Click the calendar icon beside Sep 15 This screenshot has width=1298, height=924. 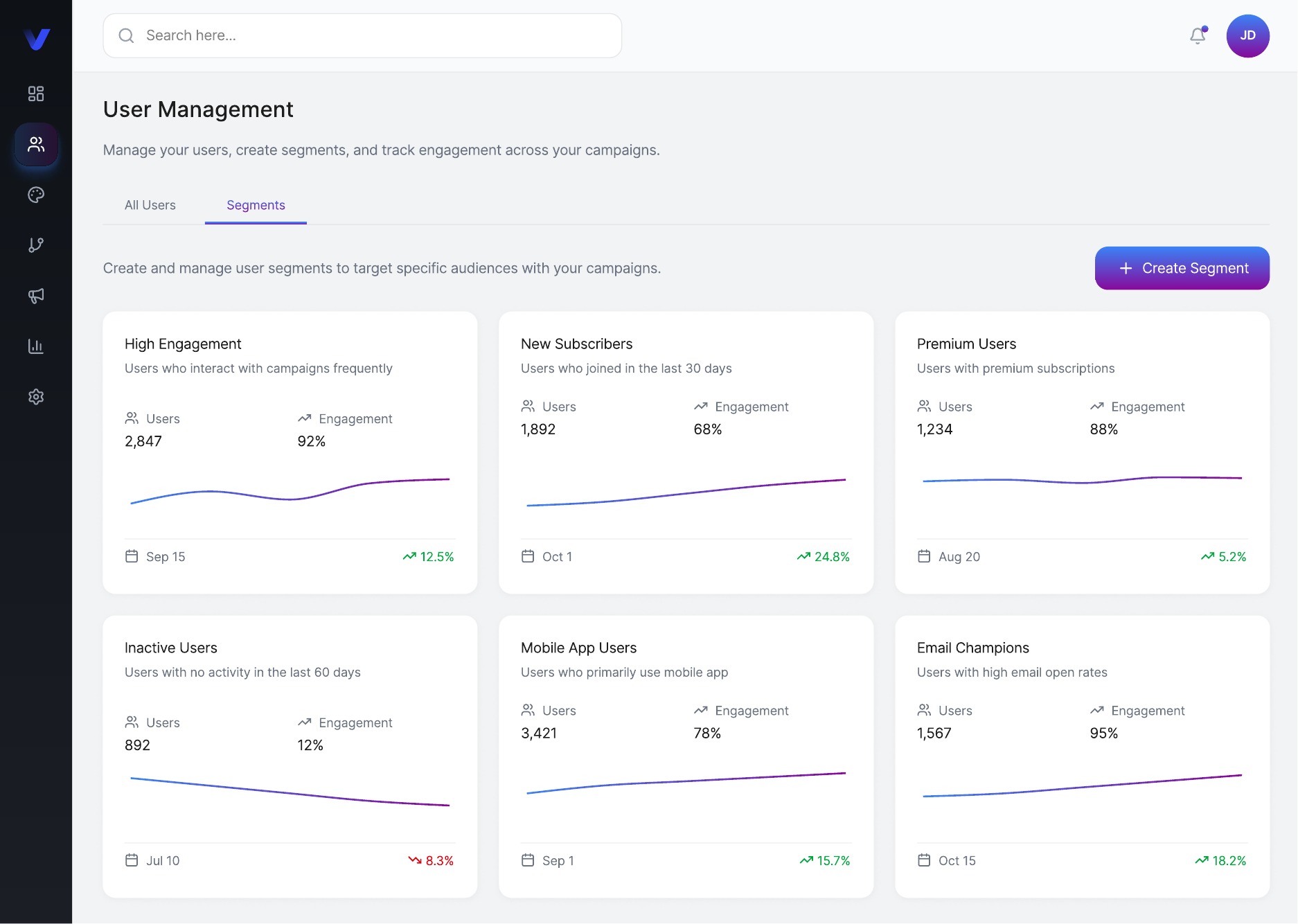coord(132,556)
